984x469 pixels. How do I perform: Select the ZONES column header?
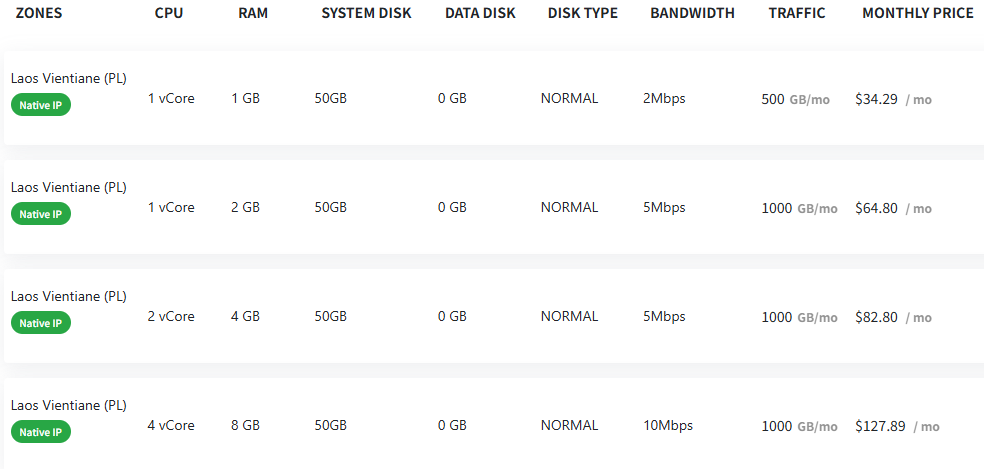tap(39, 13)
